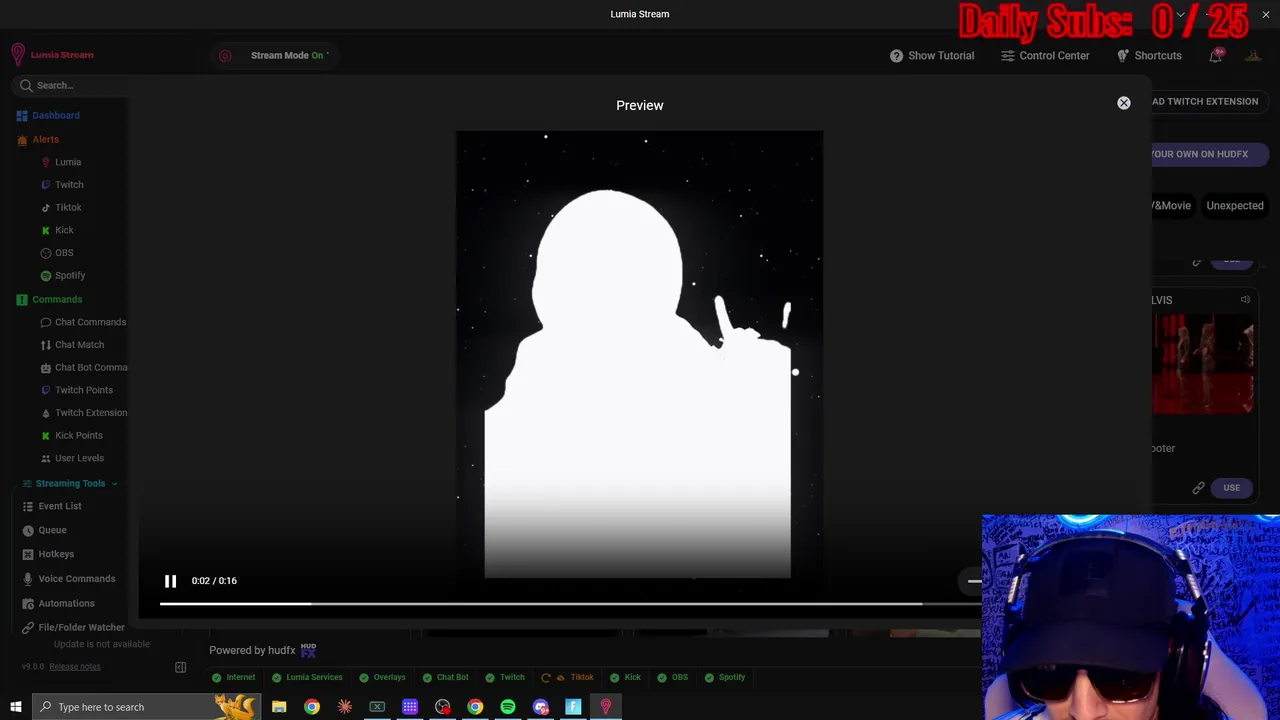1280x720 pixels.
Task: Click OBS status indicator
Action: pos(672,678)
